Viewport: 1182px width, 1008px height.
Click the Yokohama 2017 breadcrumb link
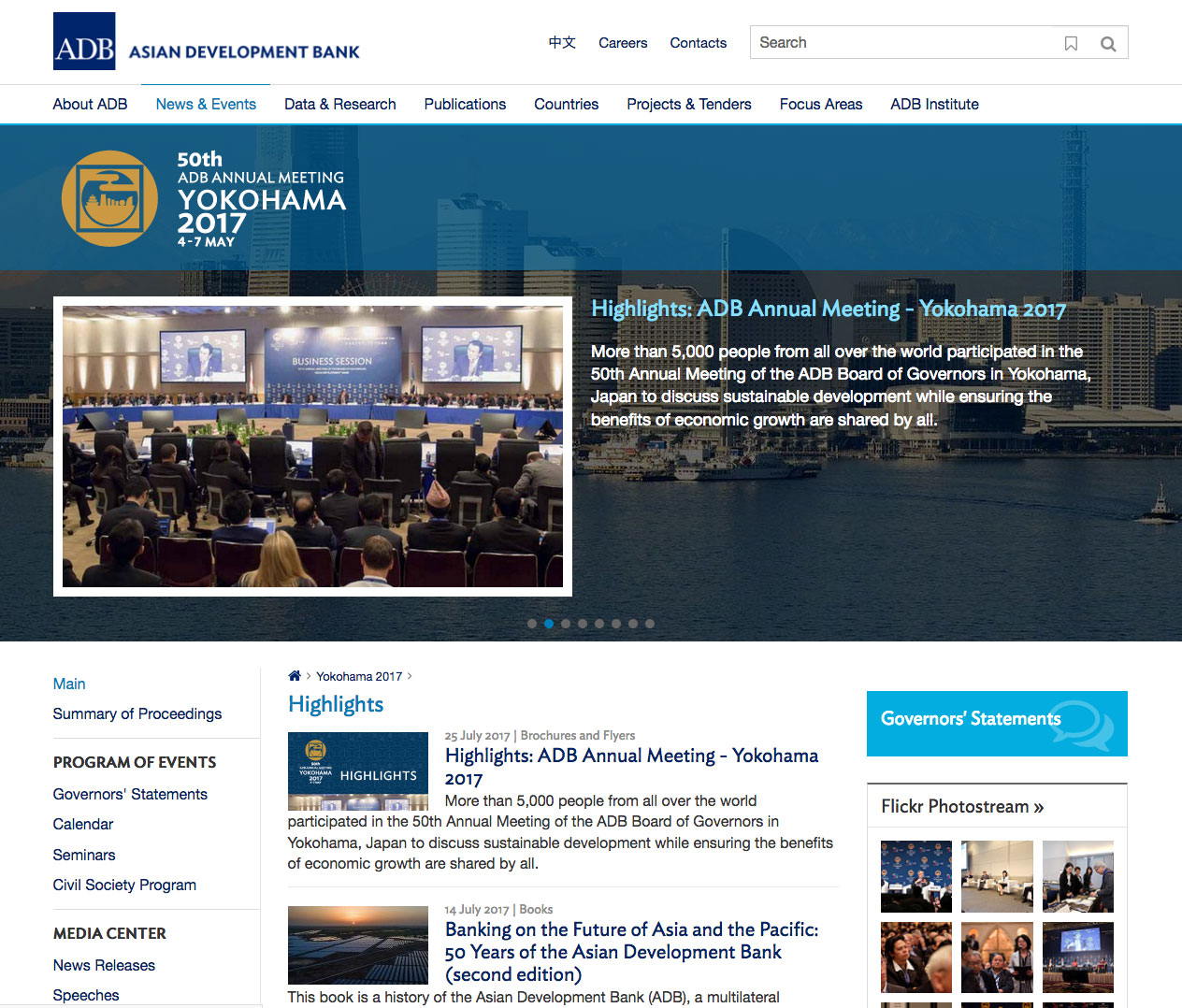click(x=359, y=676)
